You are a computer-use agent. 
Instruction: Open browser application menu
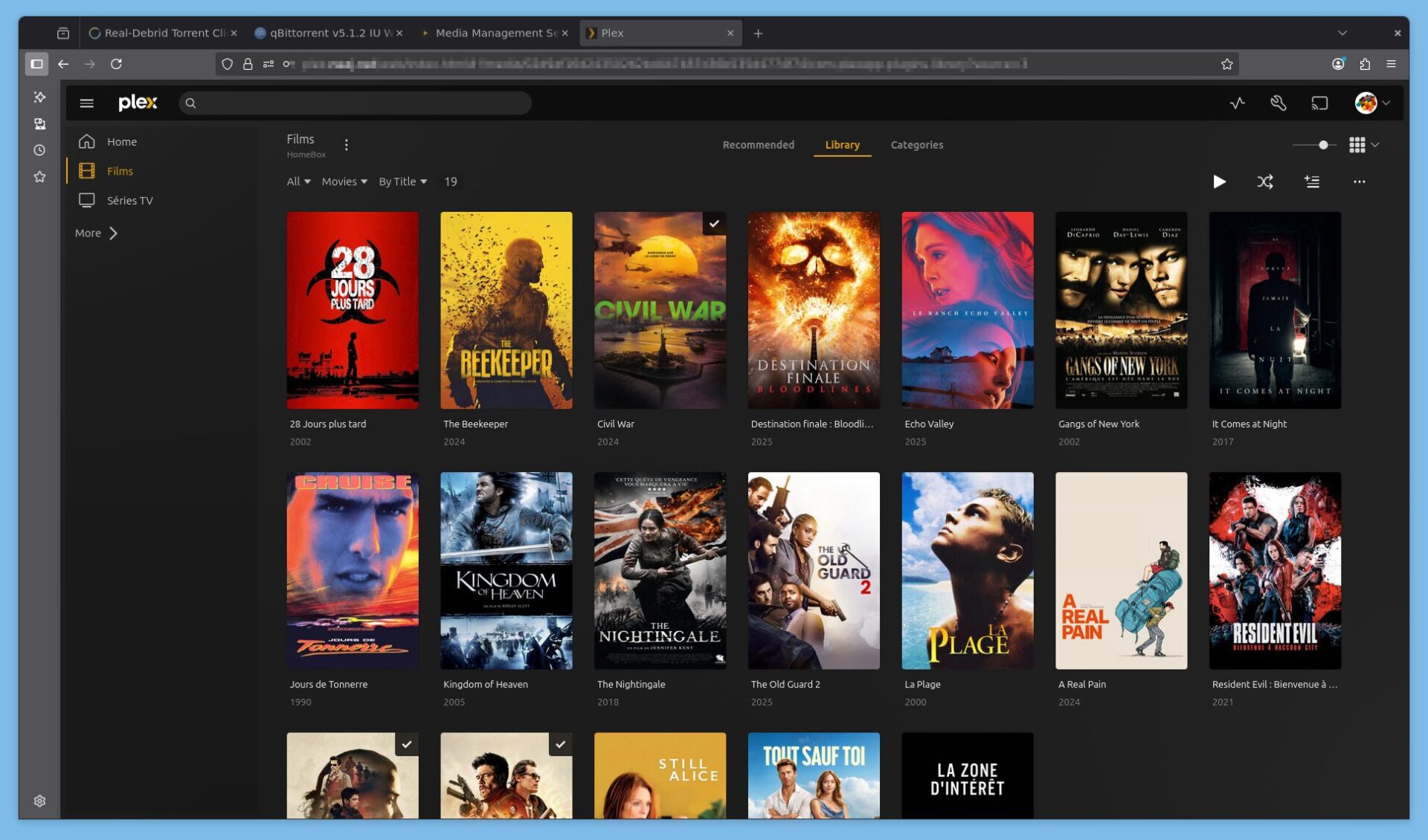click(1391, 64)
